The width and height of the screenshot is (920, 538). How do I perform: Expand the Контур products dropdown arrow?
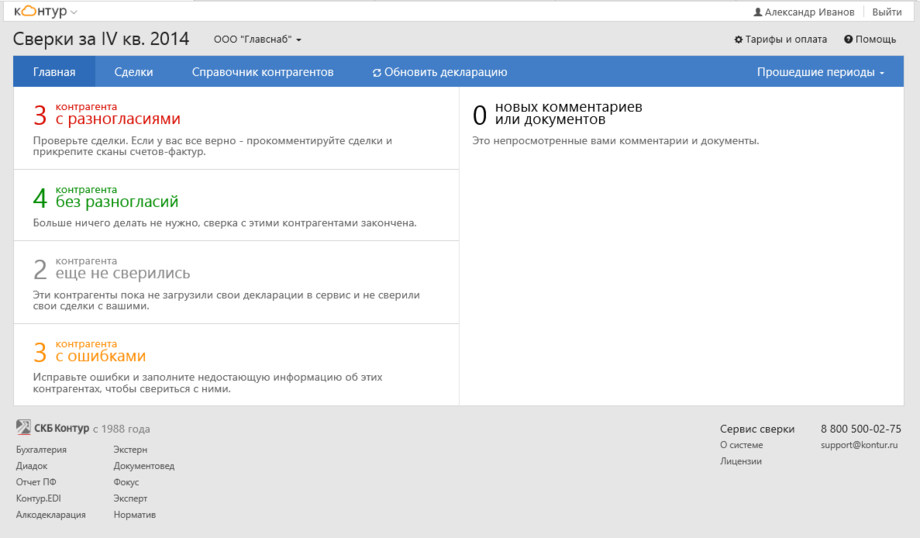[x=74, y=12]
